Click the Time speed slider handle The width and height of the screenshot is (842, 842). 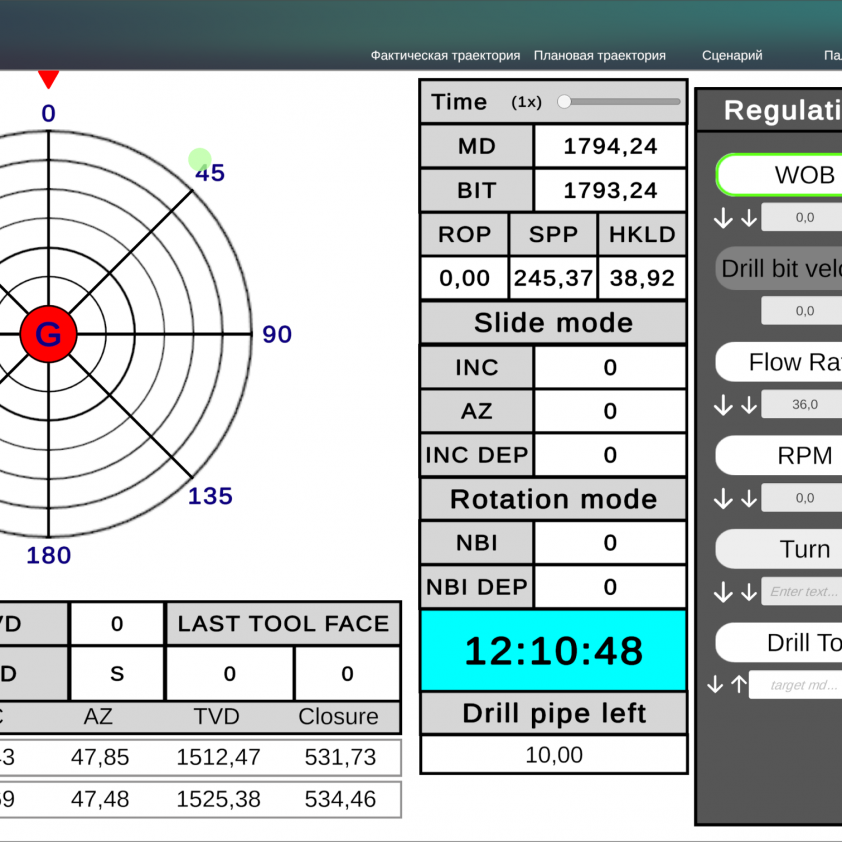pos(565,102)
